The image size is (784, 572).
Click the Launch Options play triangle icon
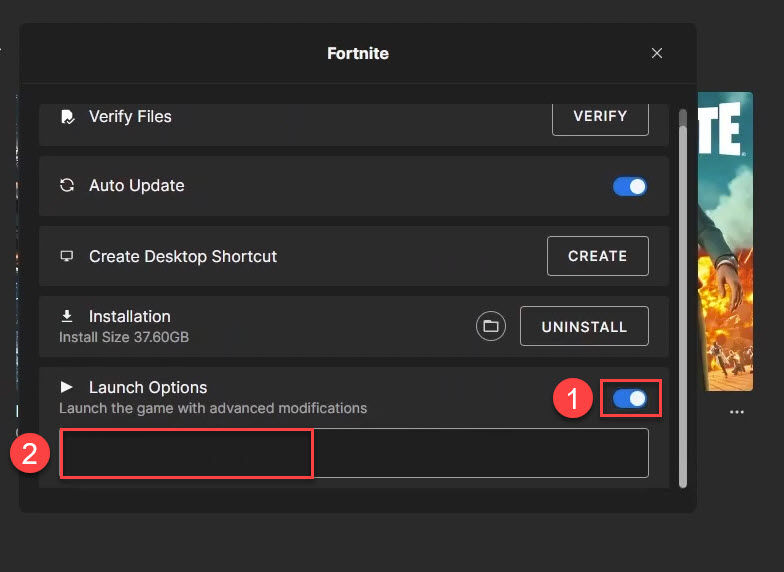[x=67, y=387]
